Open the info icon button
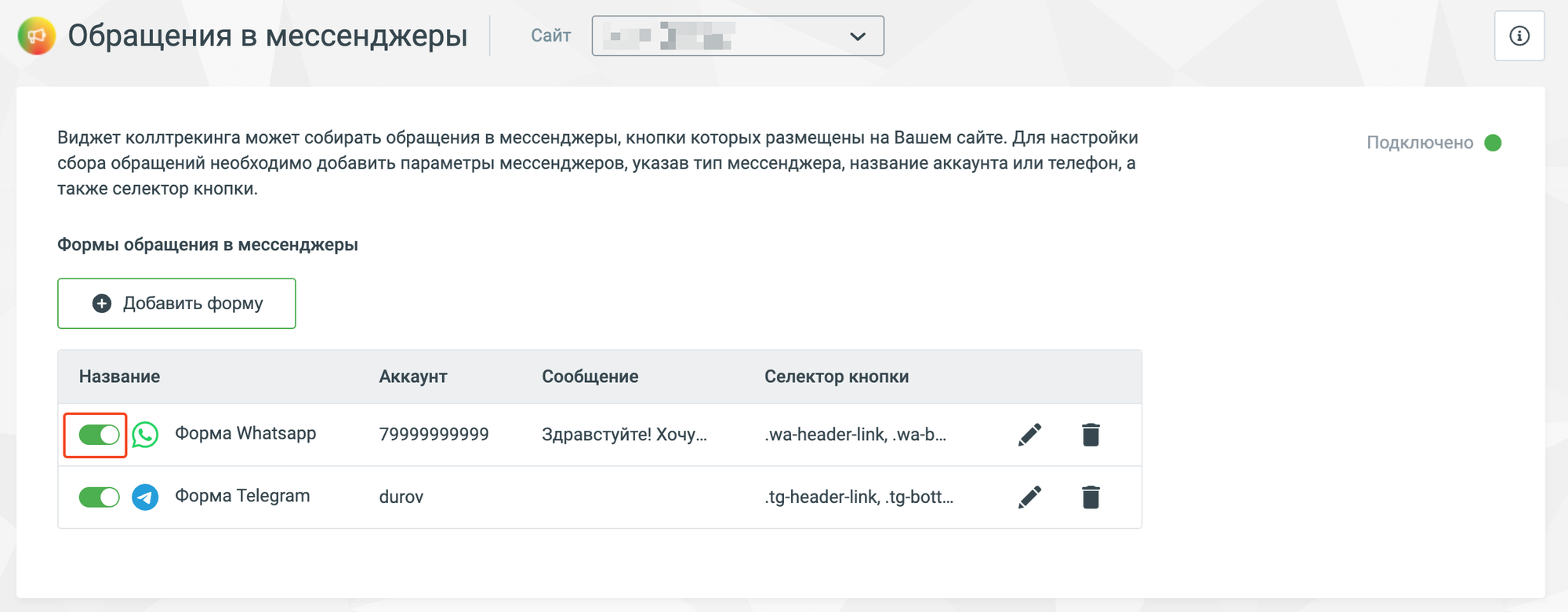Viewport: 1568px width, 612px height. click(x=1519, y=36)
